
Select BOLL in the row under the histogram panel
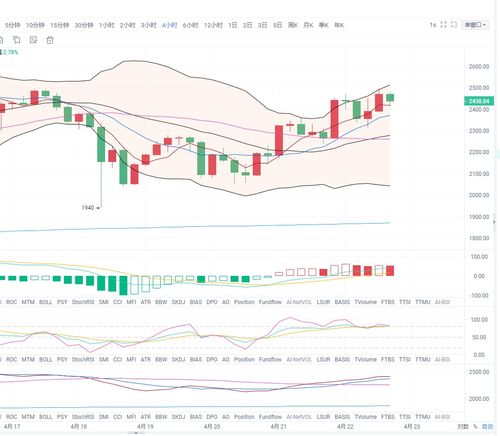point(46,302)
